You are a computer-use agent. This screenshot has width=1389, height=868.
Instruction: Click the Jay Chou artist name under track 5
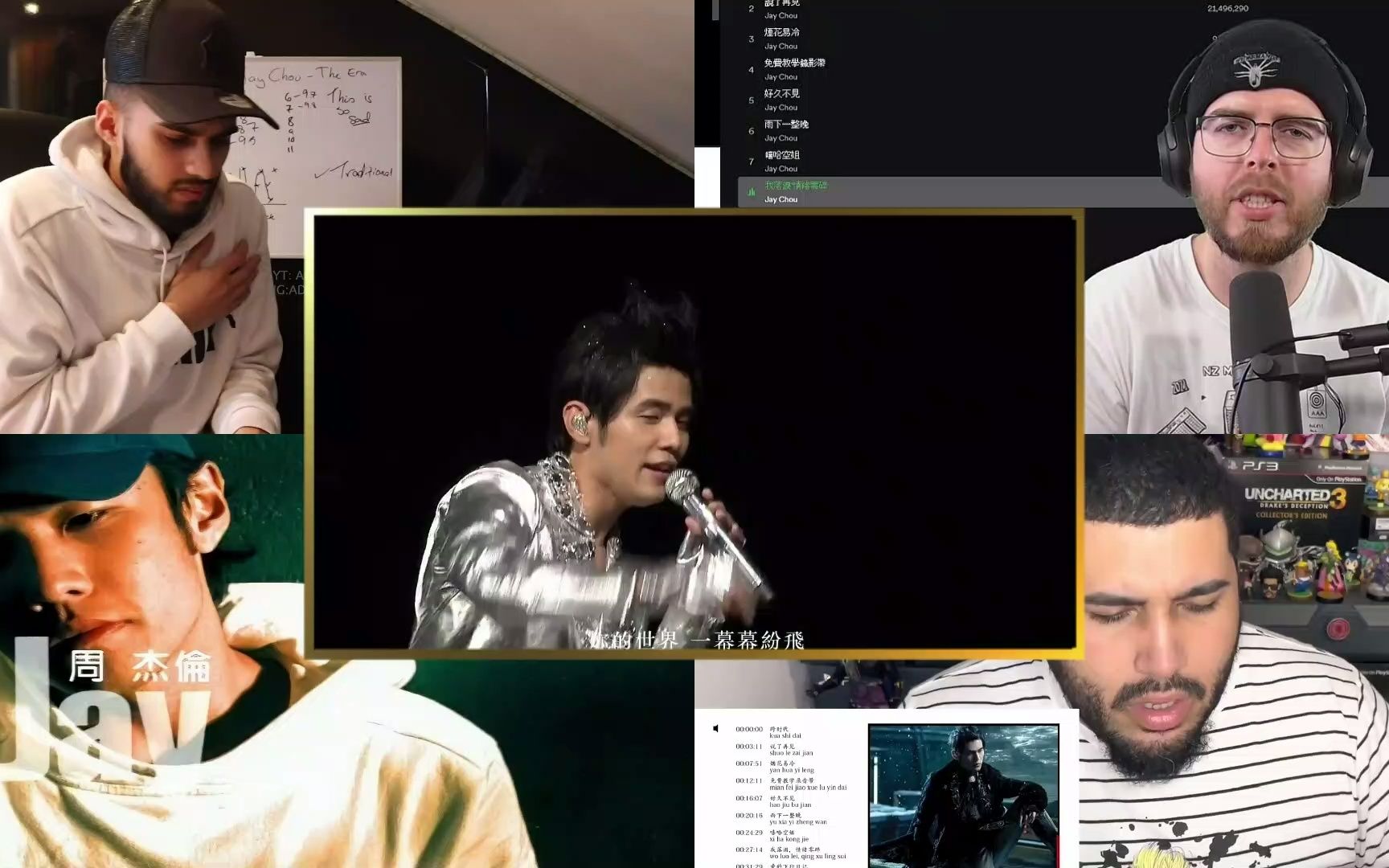[x=781, y=108]
